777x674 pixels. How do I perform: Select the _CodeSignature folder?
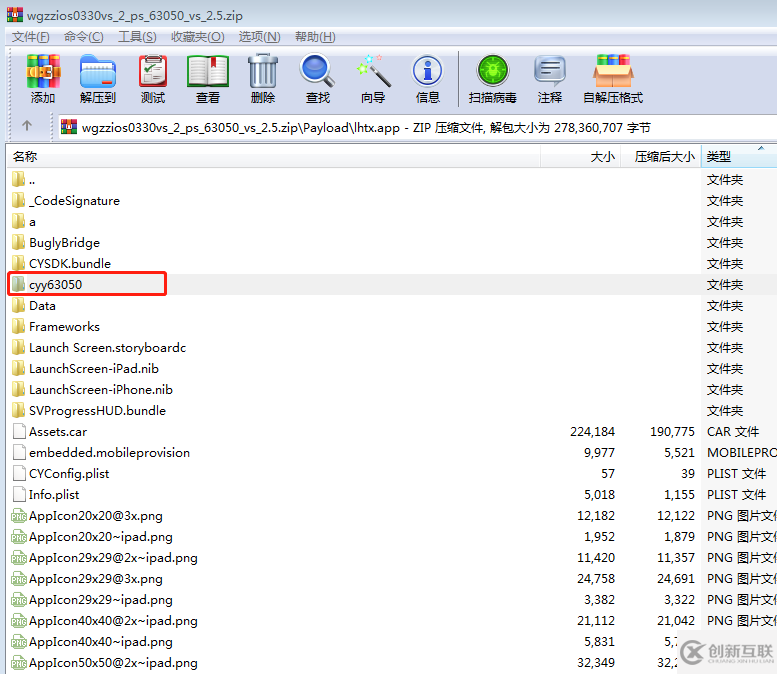point(65,201)
